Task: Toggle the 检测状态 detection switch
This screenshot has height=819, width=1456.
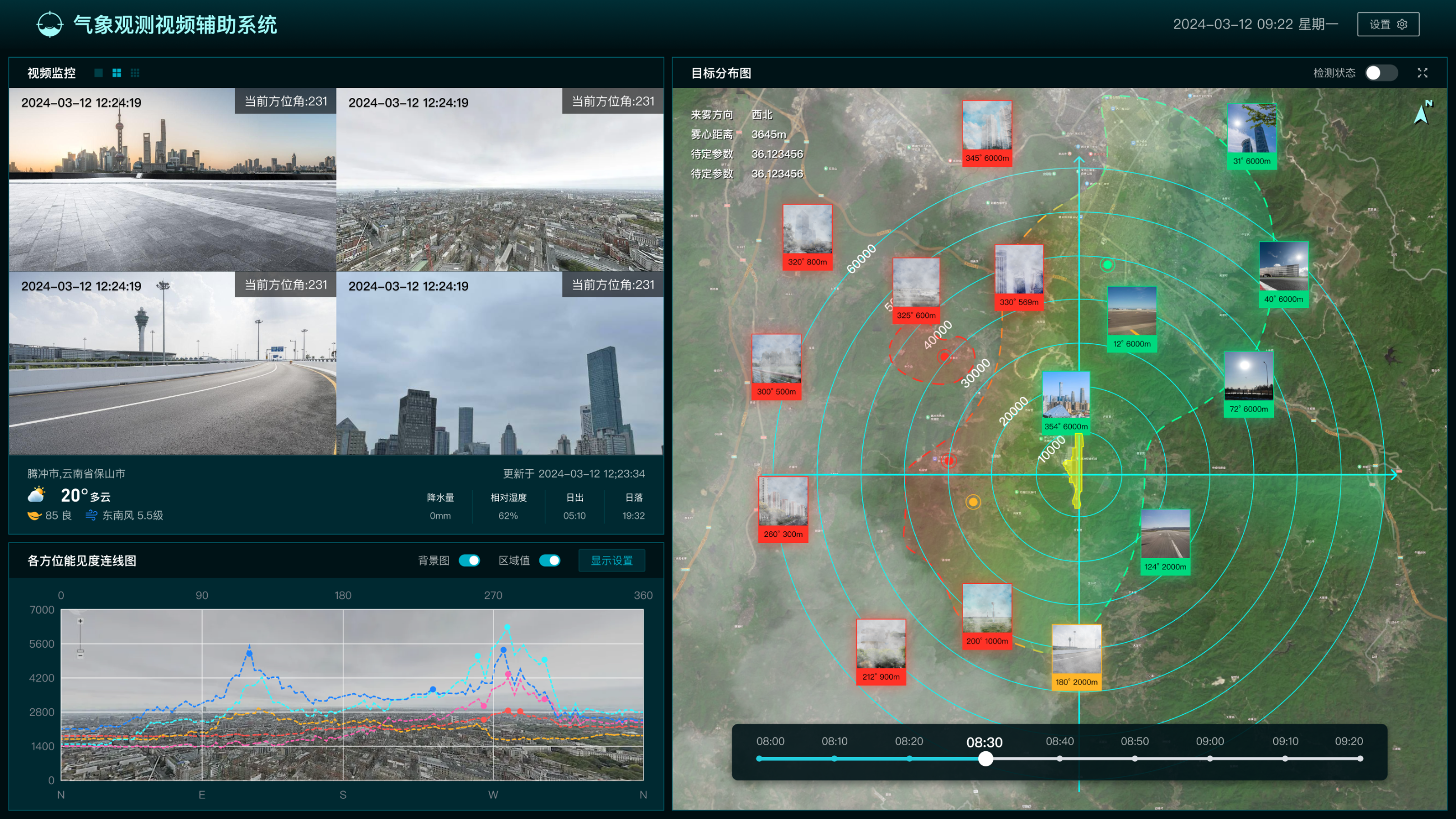Action: [1381, 73]
